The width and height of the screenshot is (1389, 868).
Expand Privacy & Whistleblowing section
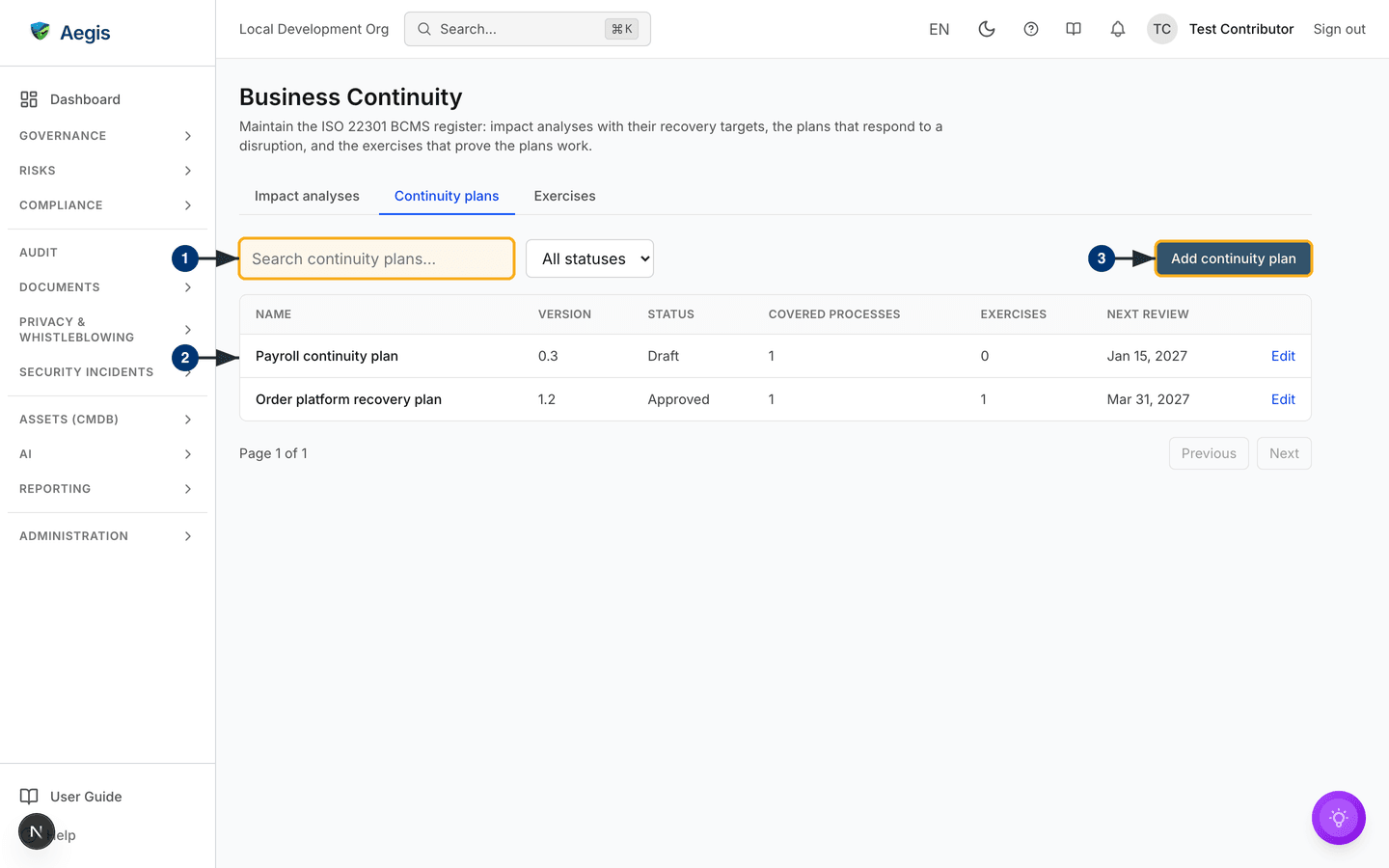tap(107, 330)
